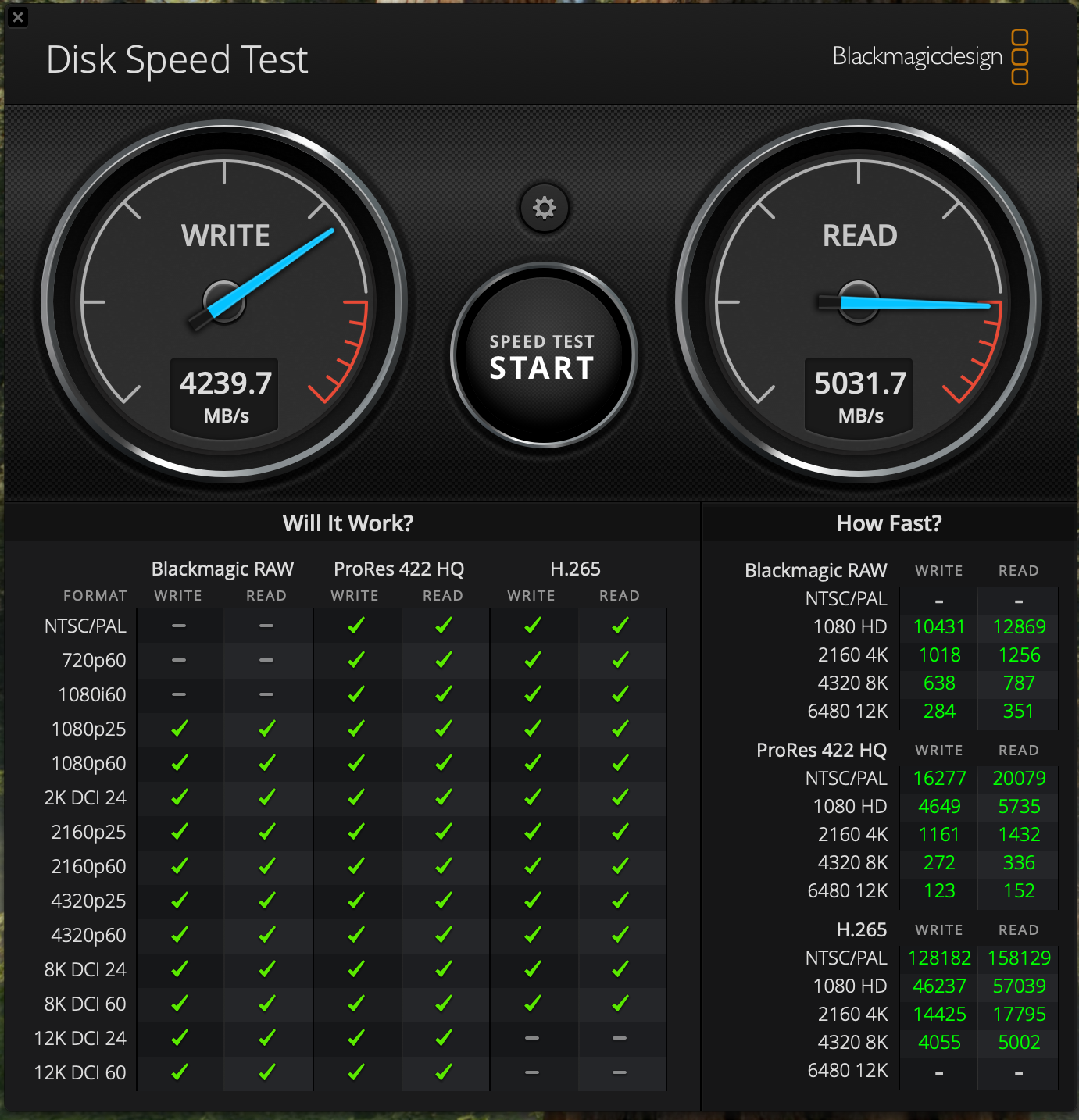Screen dimensions: 1079x1120
Task: Click ProRes 422 HQ read checkmark for 720p60
Action: (443, 660)
